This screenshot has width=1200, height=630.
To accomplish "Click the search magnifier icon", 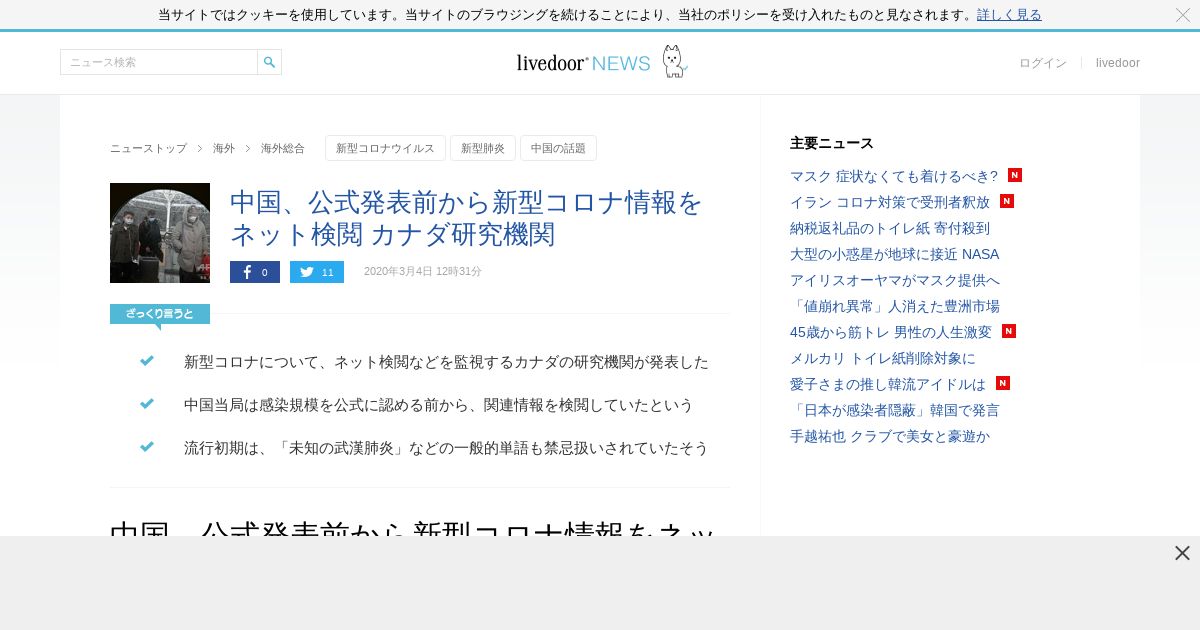I will (269, 62).
